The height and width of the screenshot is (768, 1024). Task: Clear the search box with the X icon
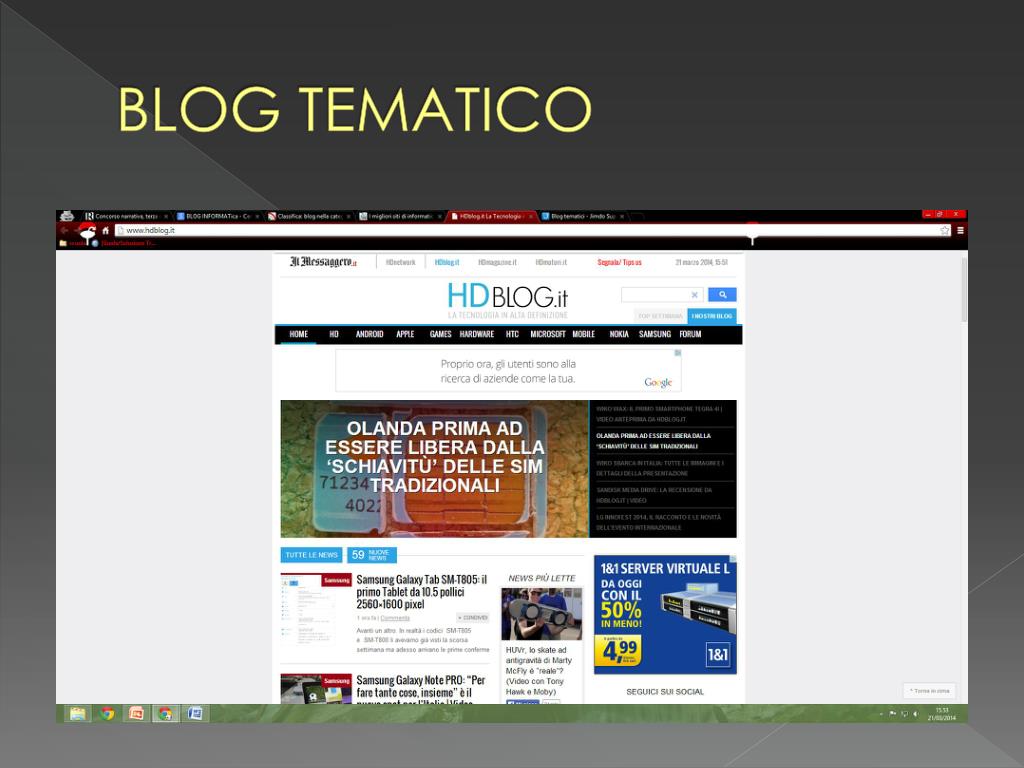694,295
